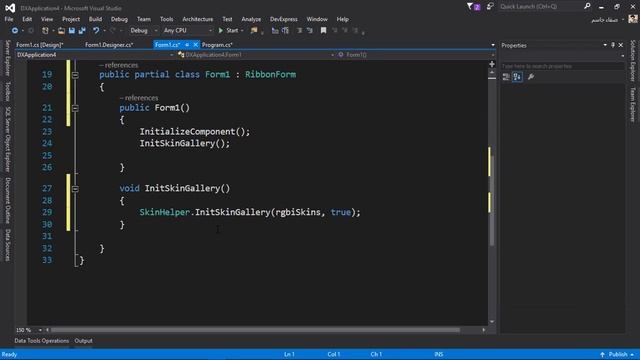Image resolution: width=640 pixels, height=360 pixels.
Task: Click the Publish button in status bar
Action: (x=618, y=354)
